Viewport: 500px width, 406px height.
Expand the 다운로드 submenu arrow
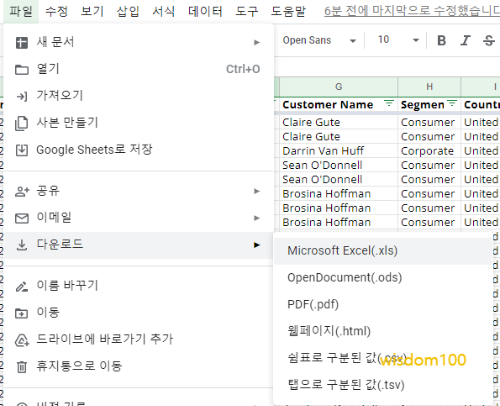(257, 245)
